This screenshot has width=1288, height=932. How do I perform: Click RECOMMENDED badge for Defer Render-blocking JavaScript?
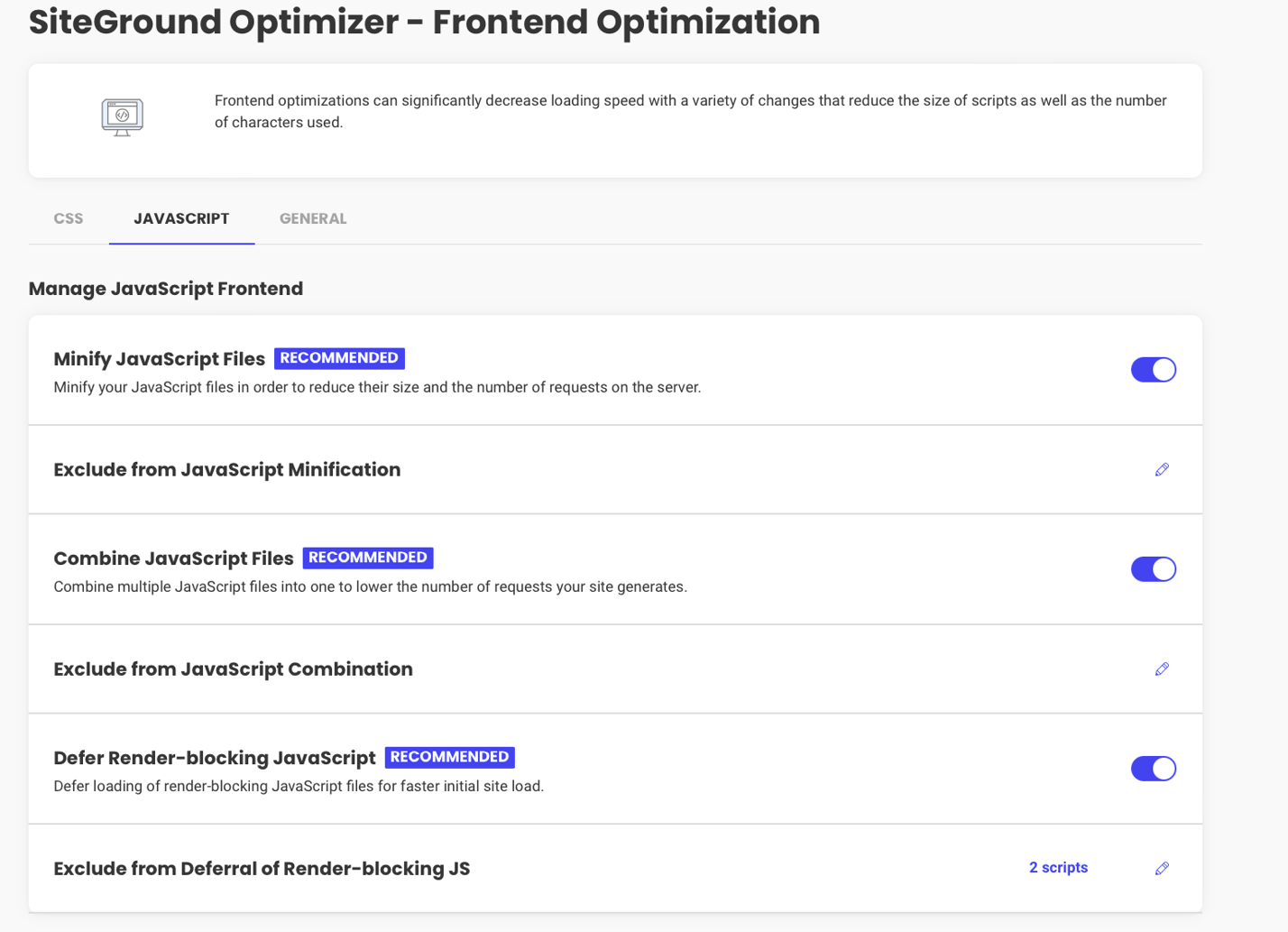(x=448, y=758)
